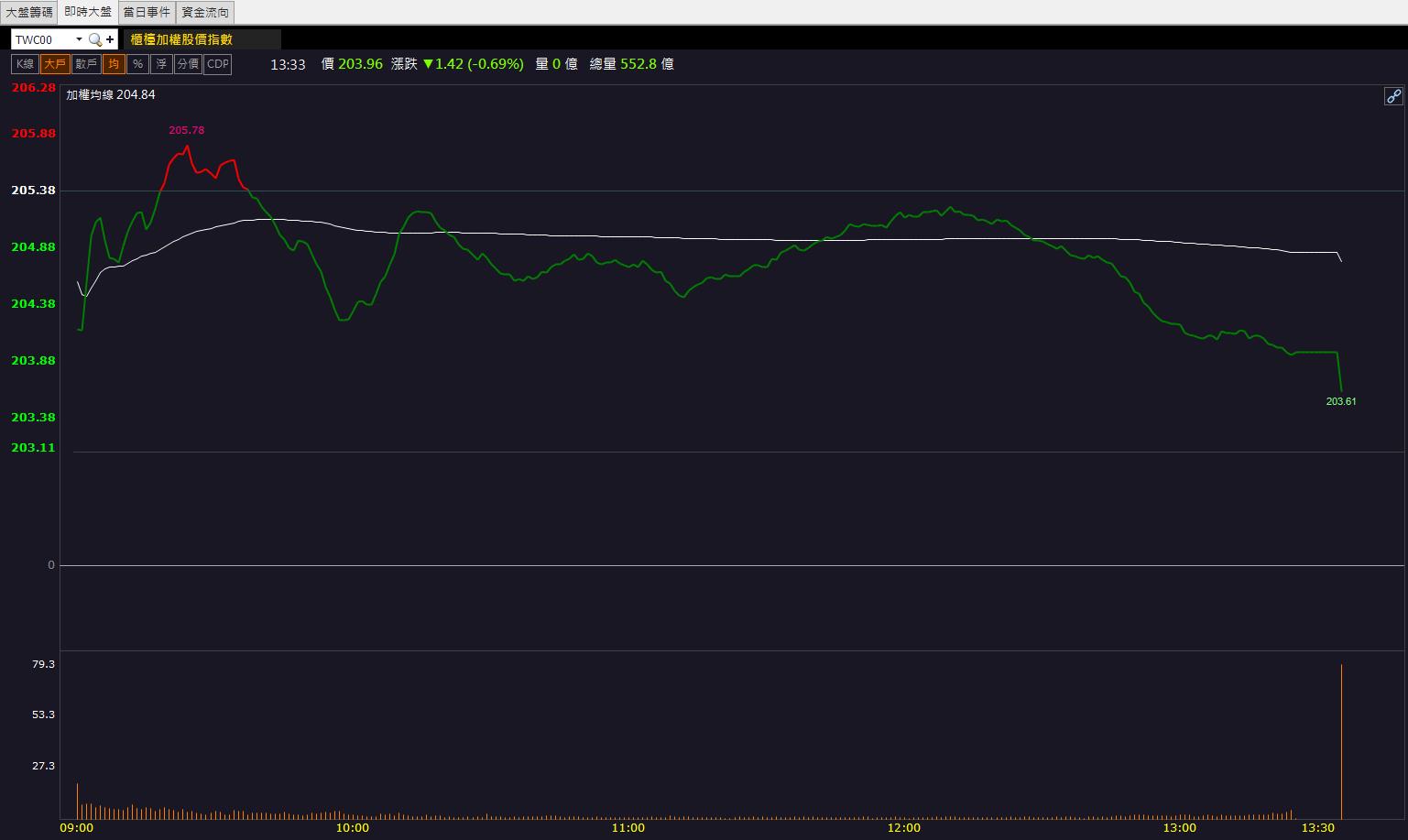Click the 205.38 price axis label
Image resolution: width=1408 pixels, height=840 pixels.
point(33,190)
